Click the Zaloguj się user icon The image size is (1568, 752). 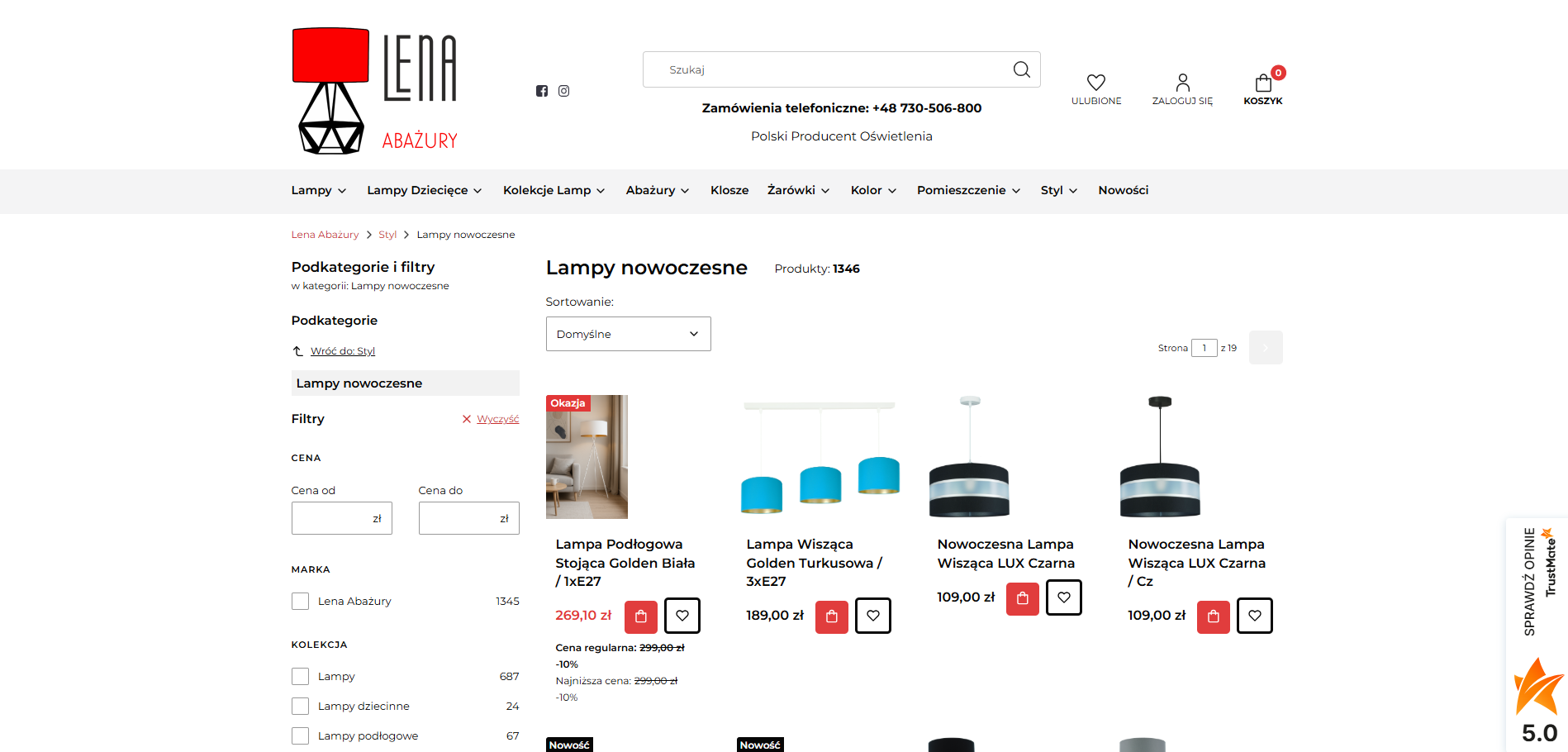[1182, 83]
